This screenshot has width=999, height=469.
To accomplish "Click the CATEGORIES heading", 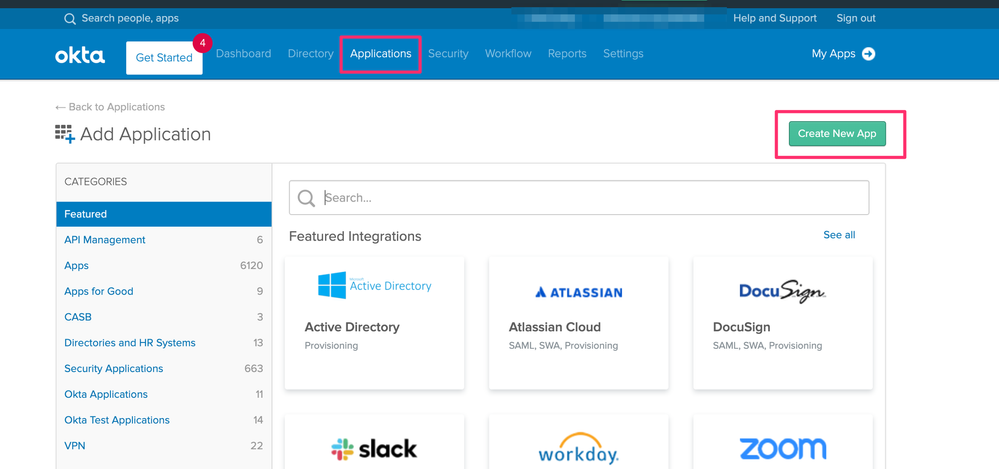I will [x=96, y=182].
